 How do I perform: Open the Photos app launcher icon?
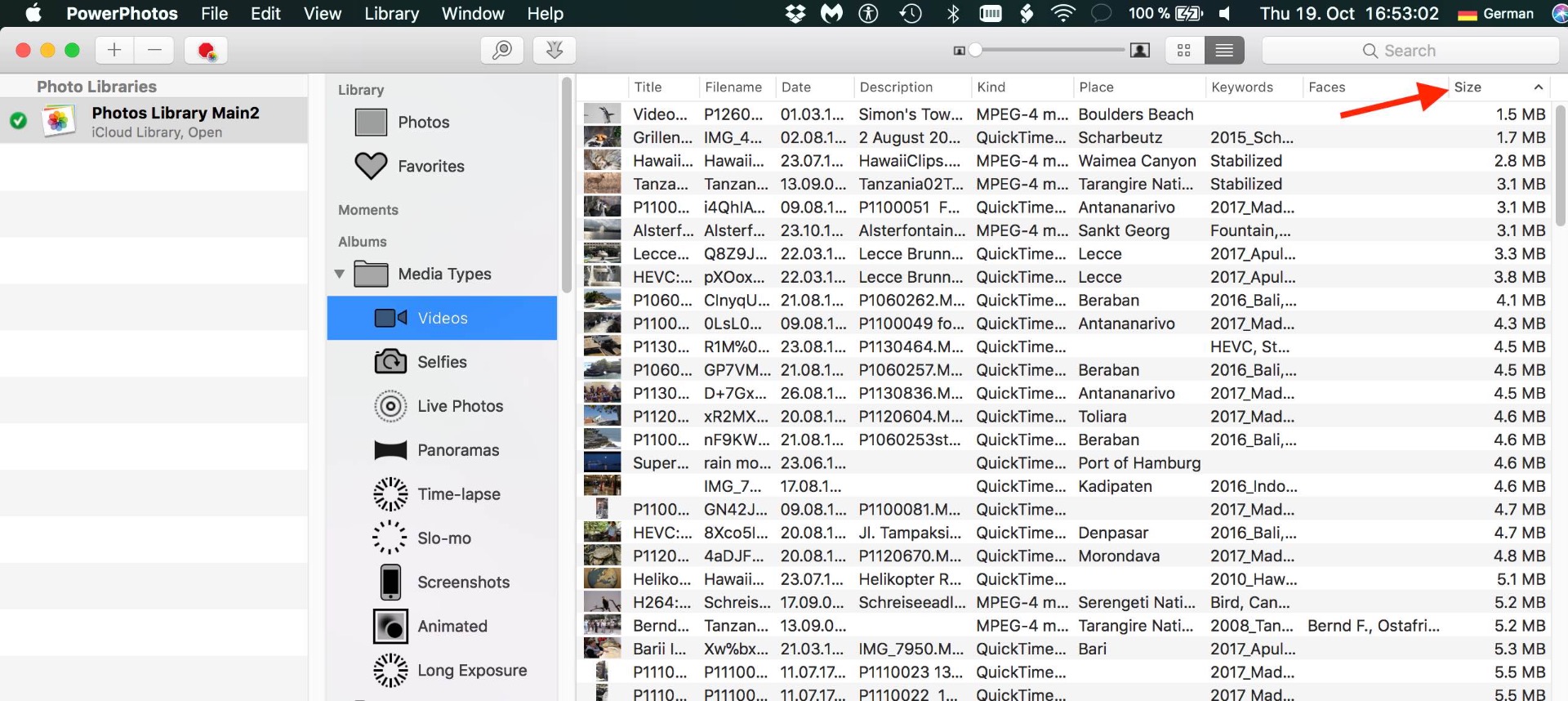[x=206, y=51]
